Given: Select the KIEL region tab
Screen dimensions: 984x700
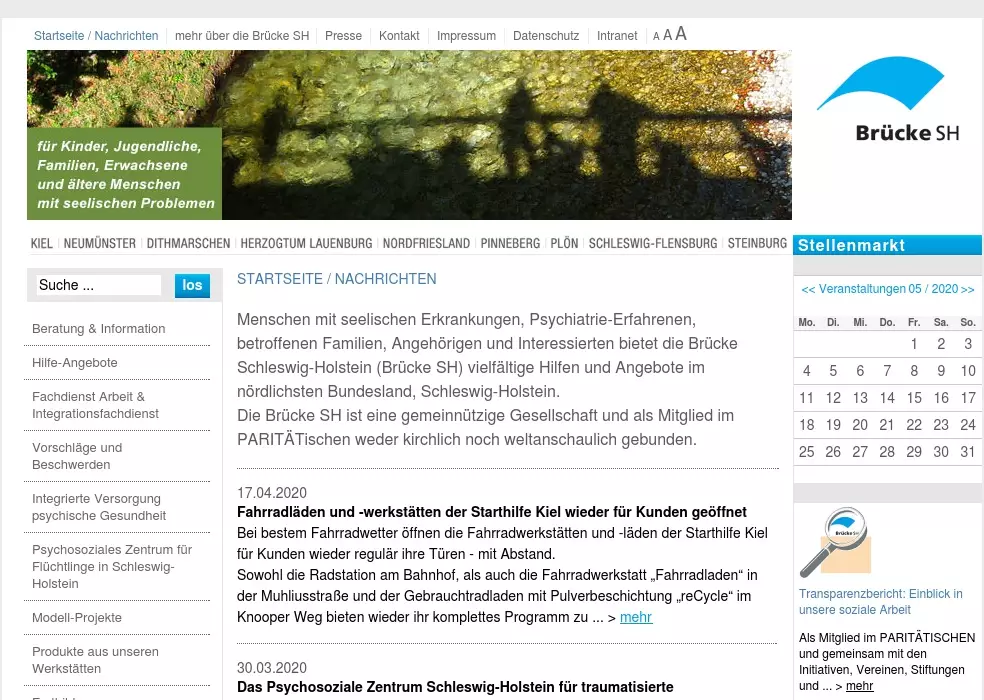Looking at the screenshot, I should pos(42,243).
